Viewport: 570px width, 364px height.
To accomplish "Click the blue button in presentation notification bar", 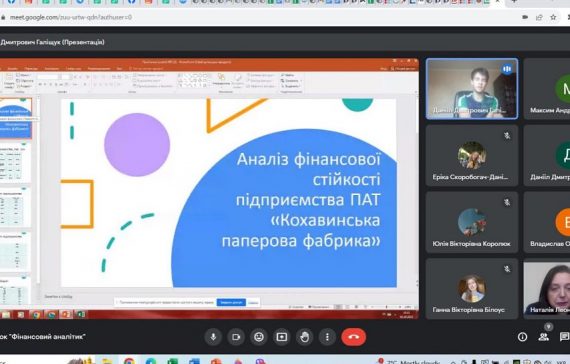I will (231, 302).
